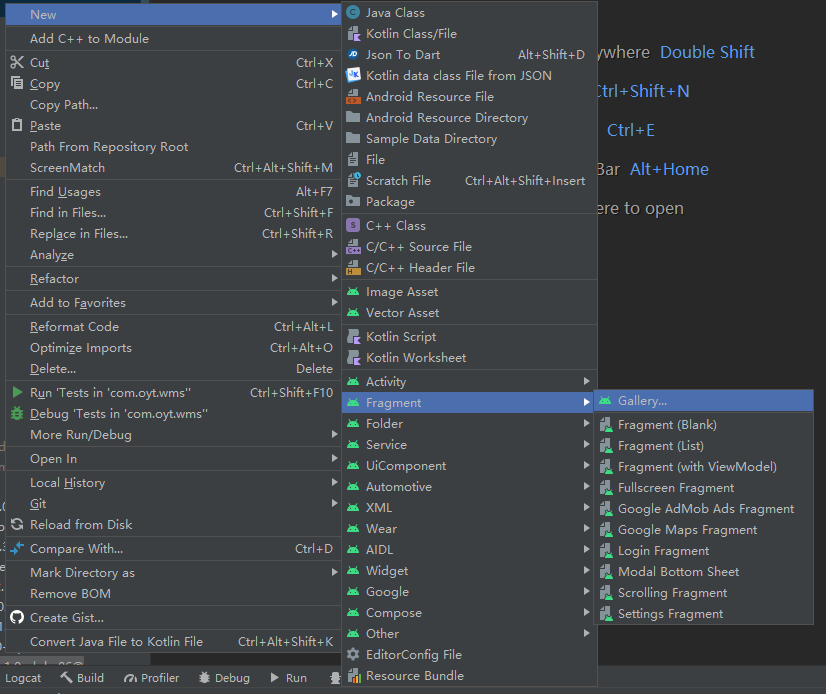This screenshot has width=826, height=694.
Task: Click the Kotlin Class/File icon
Action: (353, 34)
